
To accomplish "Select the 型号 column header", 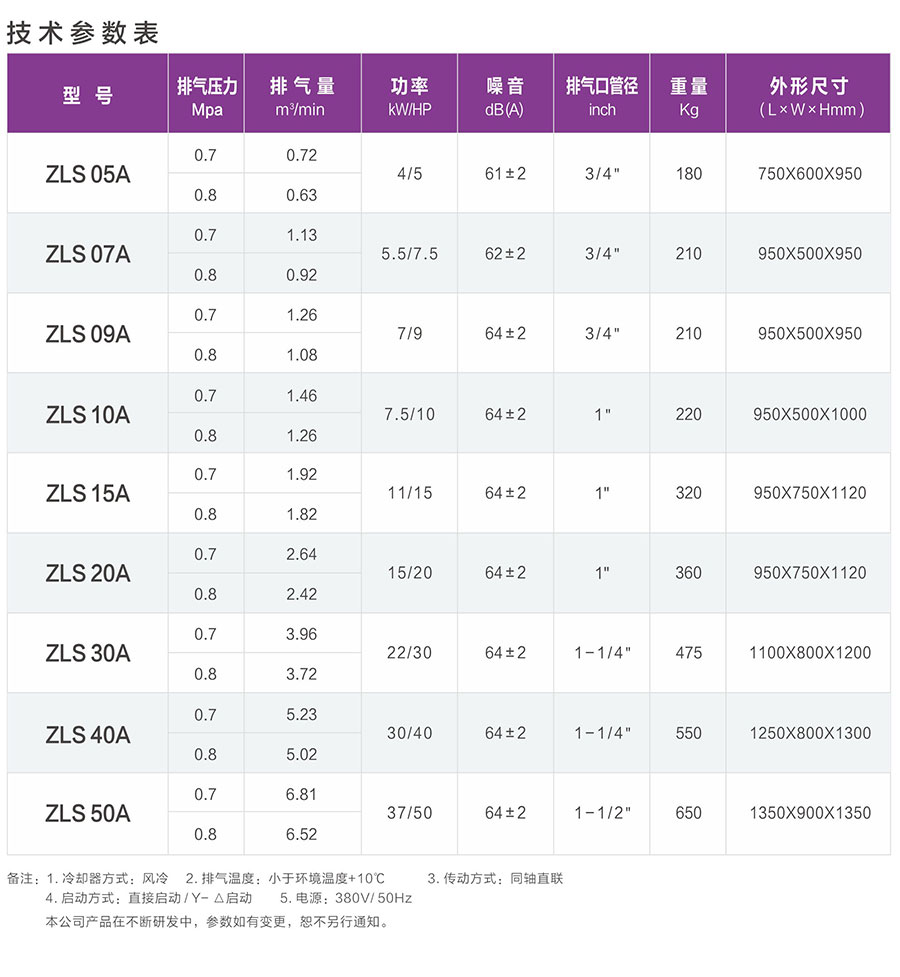I will click(x=87, y=96).
